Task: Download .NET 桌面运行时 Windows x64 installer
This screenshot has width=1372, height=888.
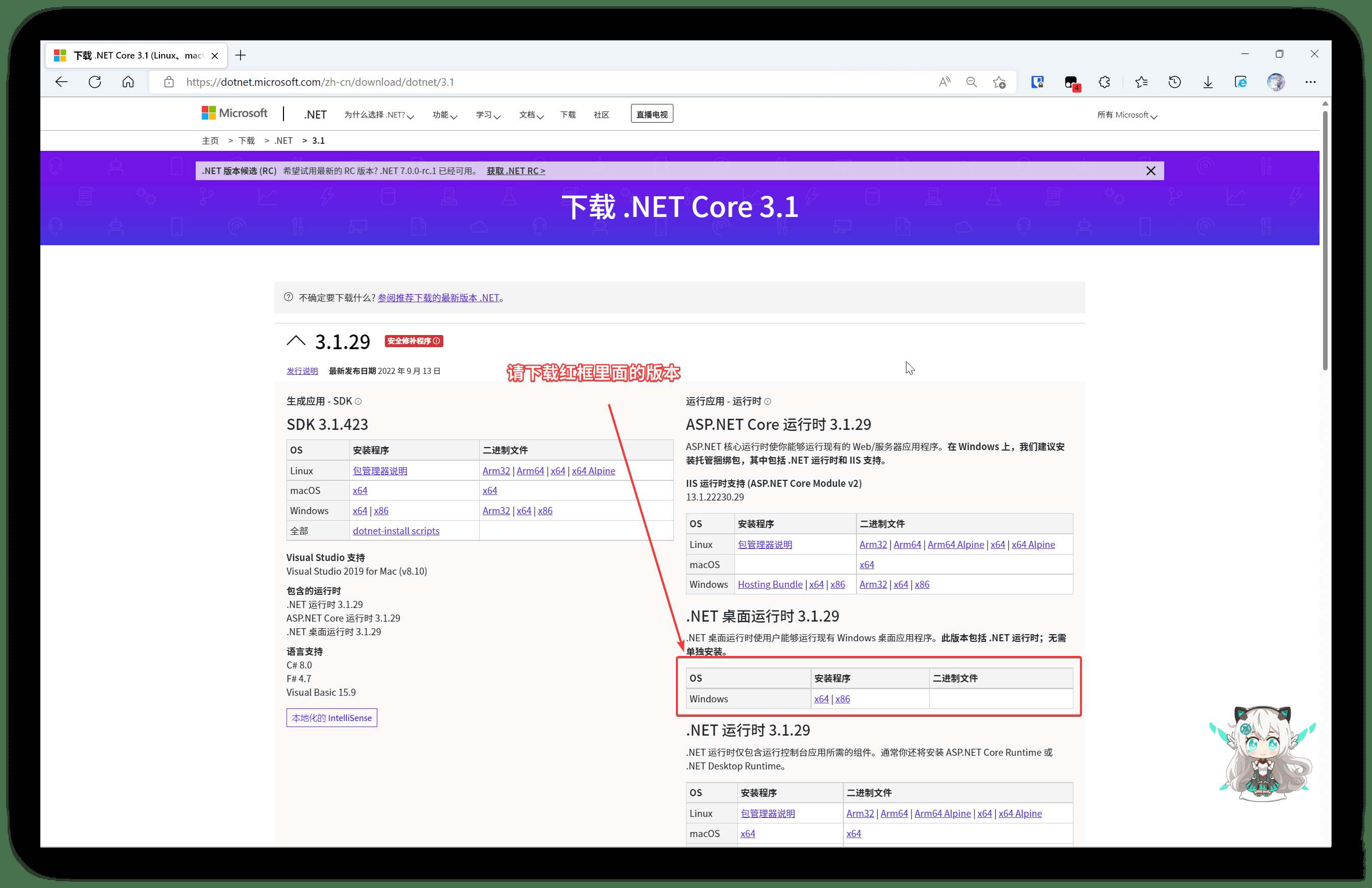Action: [821, 699]
